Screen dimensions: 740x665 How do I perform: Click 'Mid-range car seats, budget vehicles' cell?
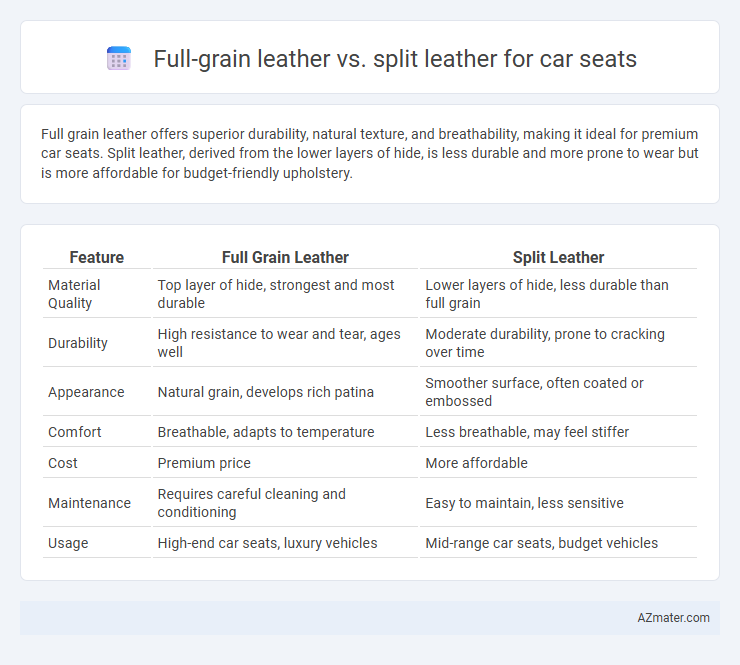click(x=558, y=543)
